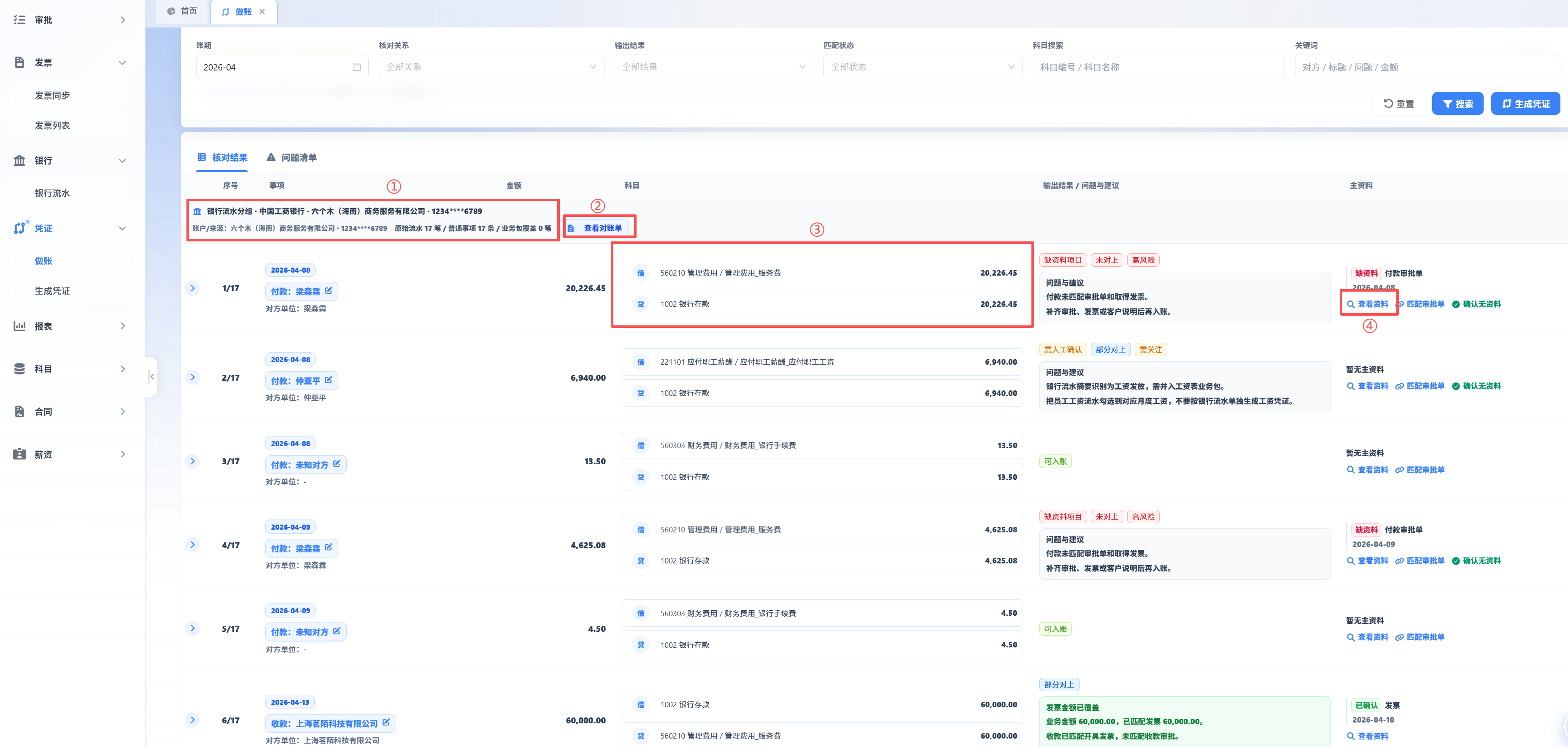Expand row 3/17 with its chevron
The width and height of the screenshot is (1568, 747).
point(192,461)
